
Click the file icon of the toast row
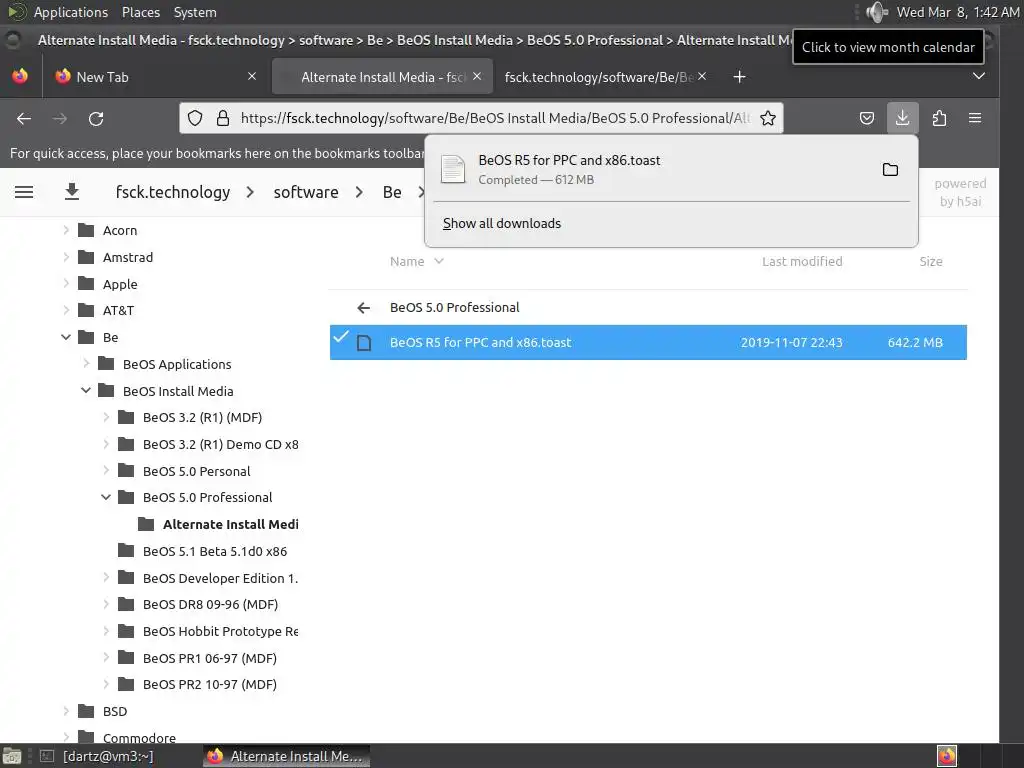pyautogui.click(x=364, y=343)
